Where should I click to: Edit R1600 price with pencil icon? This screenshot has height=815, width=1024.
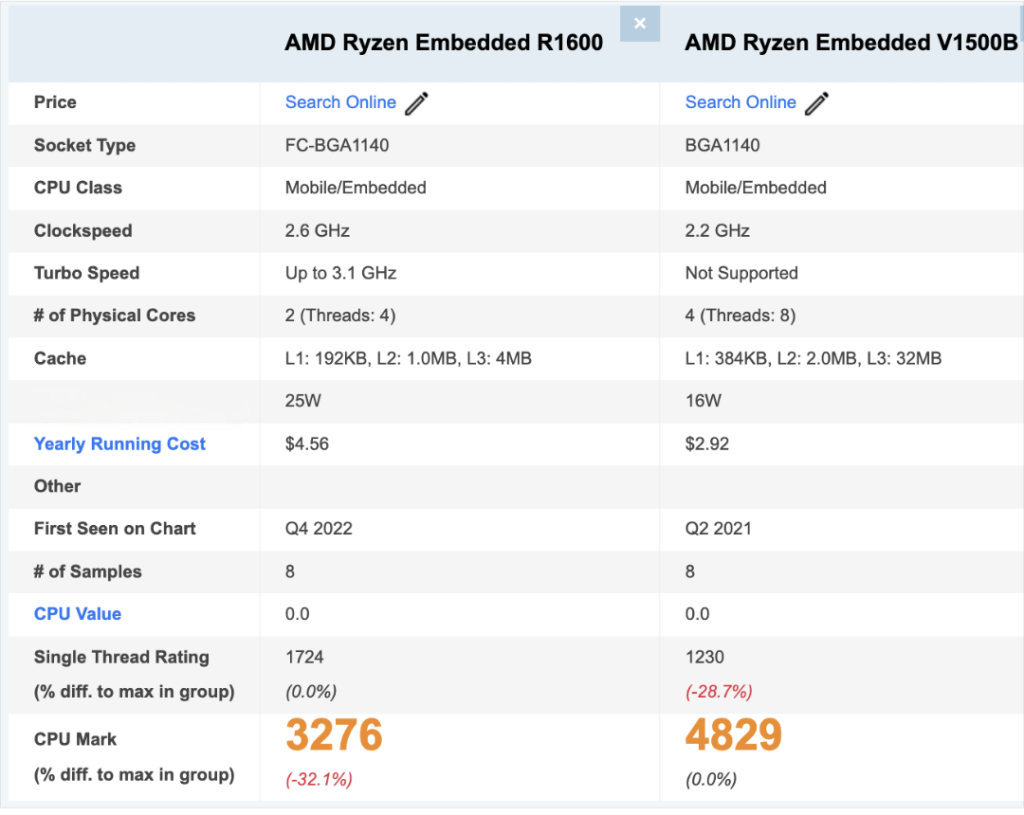[x=417, y=103]
